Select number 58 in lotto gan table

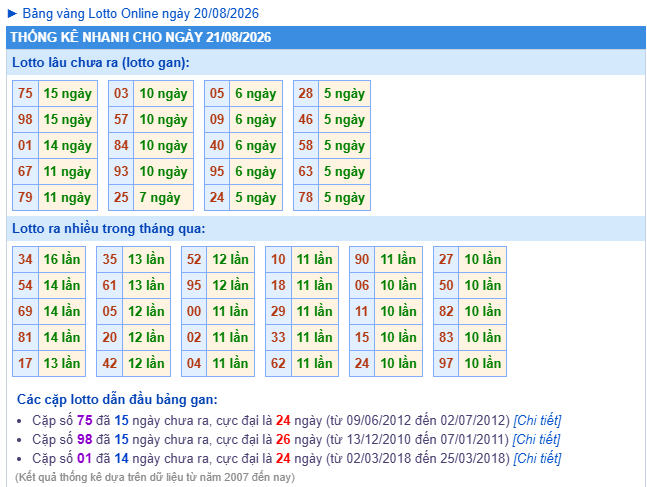point(306,145)
